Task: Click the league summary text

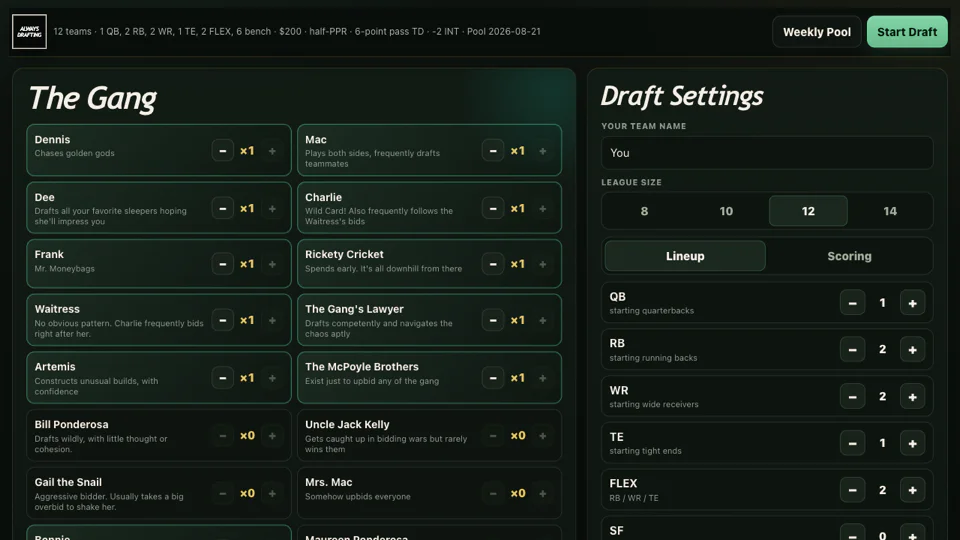Action: pos(297,31)
